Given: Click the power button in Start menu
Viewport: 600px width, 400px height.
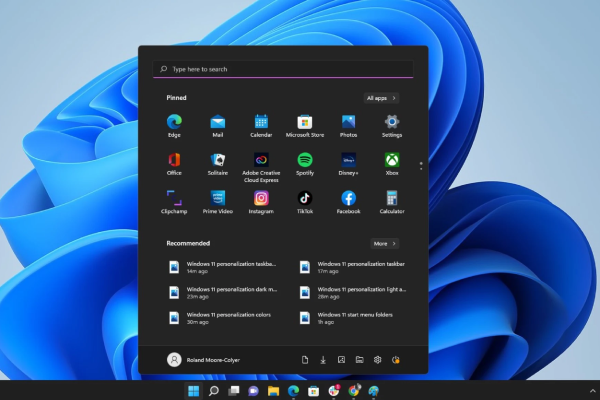Looking at the screenshot, I should click(396, 360).
